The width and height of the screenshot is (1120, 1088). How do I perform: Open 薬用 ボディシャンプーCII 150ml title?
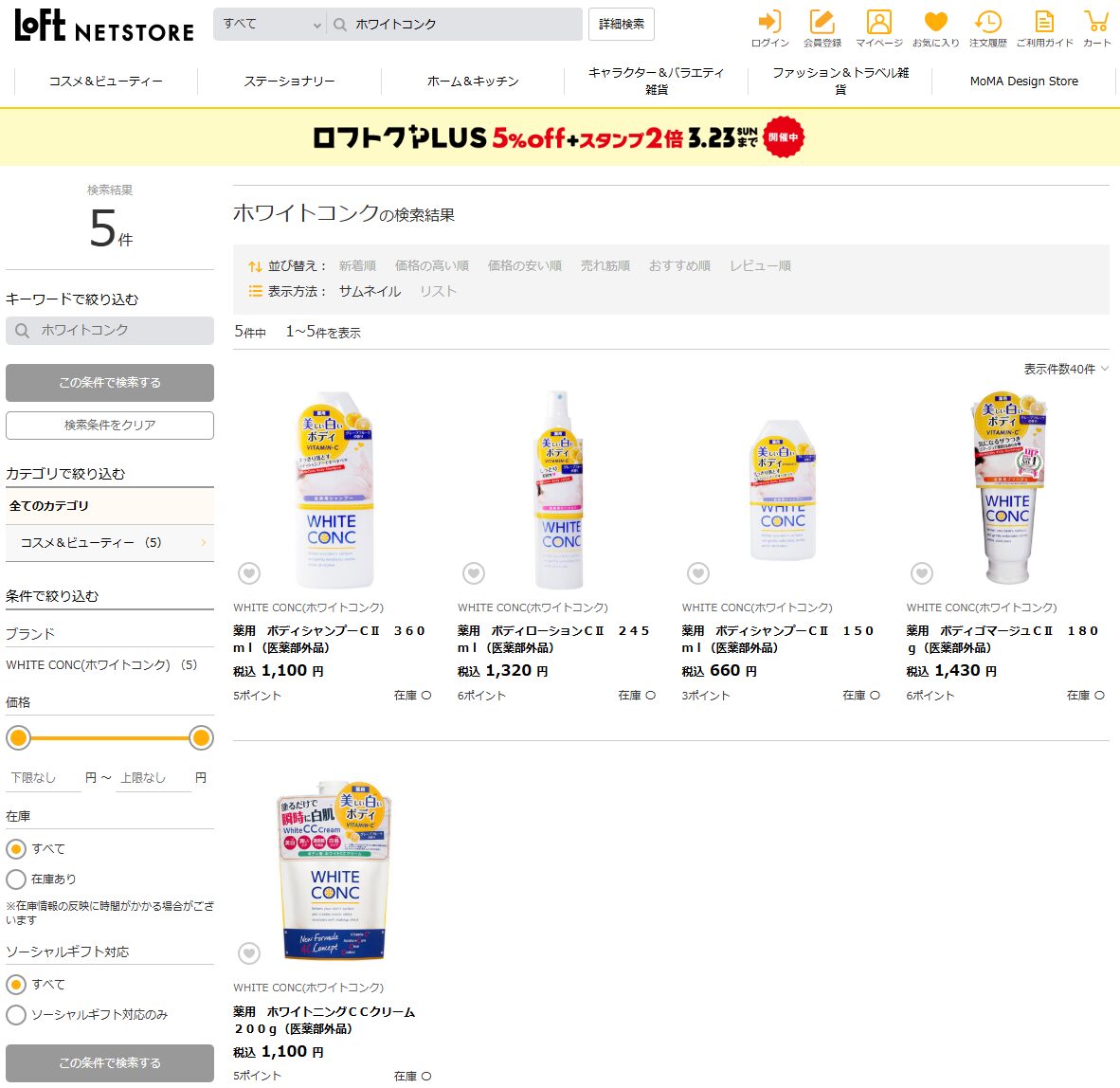click(779, 640)
